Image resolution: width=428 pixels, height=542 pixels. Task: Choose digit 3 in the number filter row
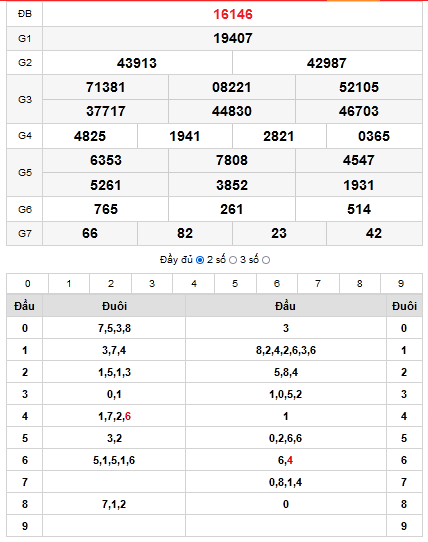(152, 284)
